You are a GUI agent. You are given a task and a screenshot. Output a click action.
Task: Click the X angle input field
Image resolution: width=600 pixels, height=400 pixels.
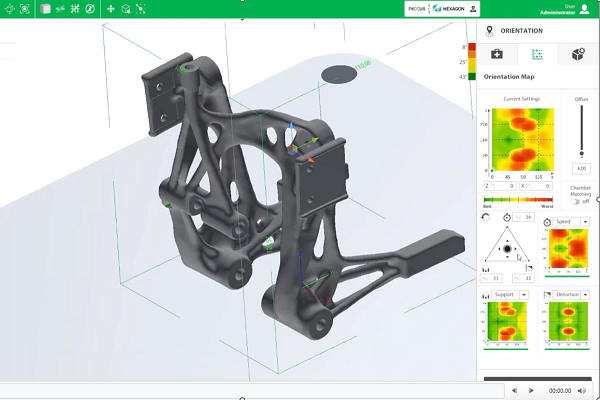coord(536,186)
